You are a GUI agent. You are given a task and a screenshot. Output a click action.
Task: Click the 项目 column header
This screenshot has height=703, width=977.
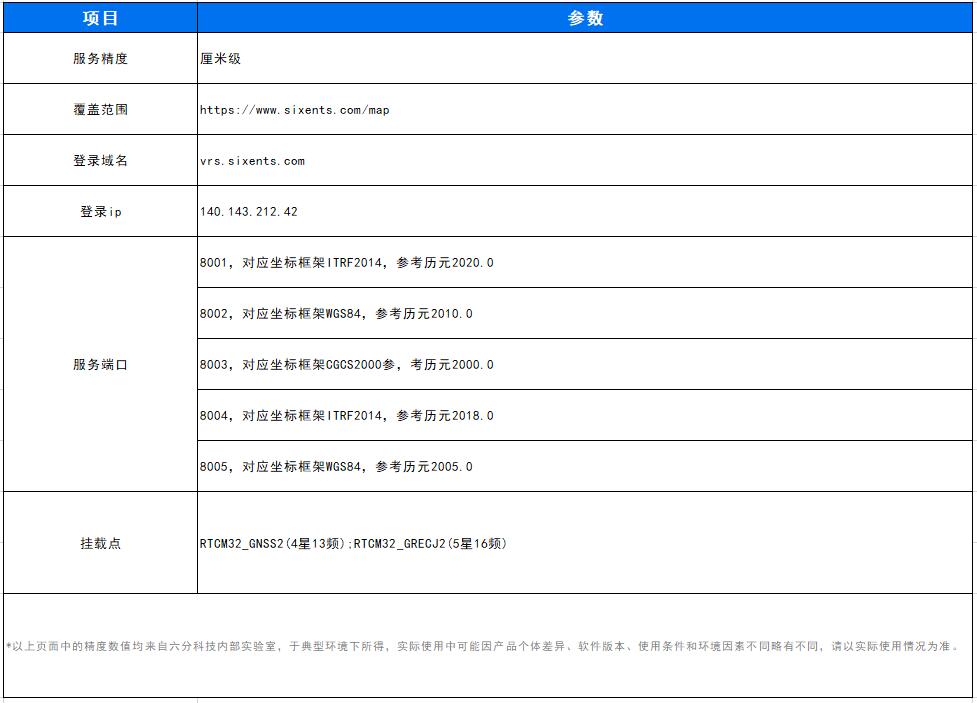click(100, 18)
